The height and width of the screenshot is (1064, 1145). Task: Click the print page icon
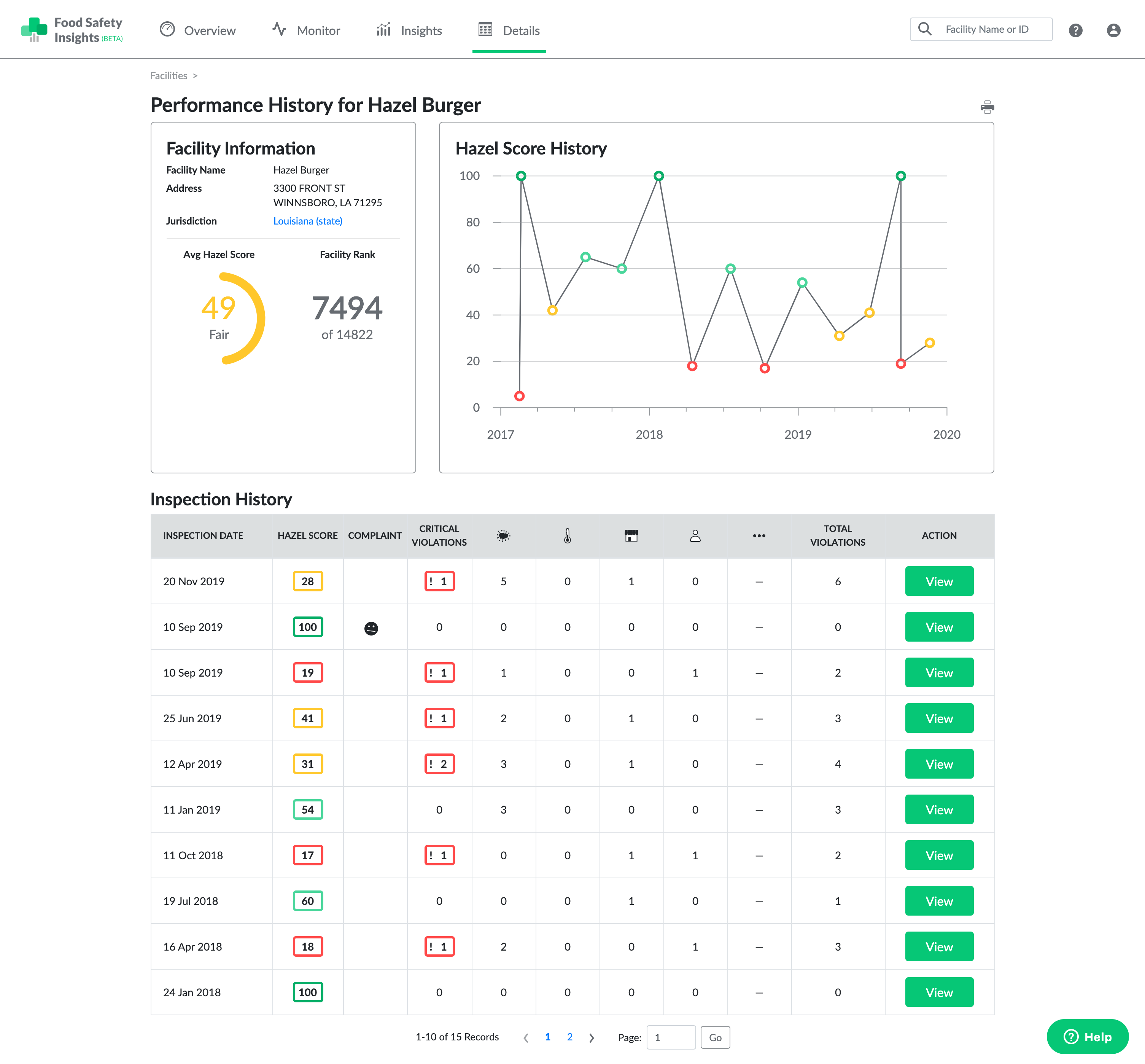pos(987,107)
